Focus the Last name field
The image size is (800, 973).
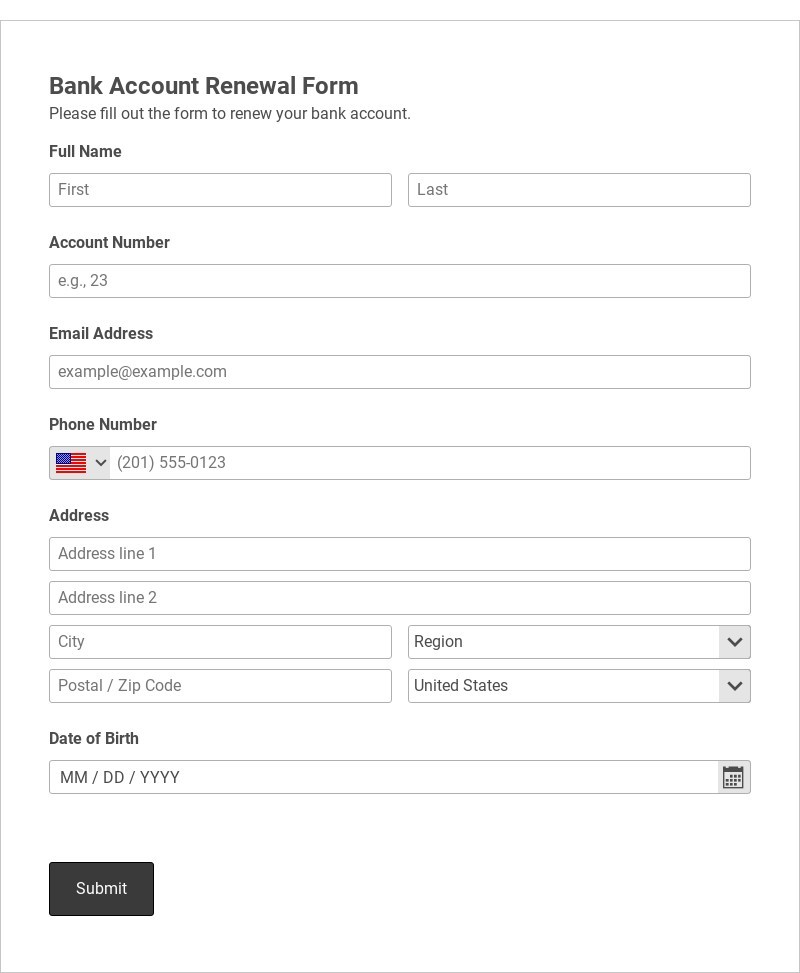pyautogui.click(x=579, y=190)
